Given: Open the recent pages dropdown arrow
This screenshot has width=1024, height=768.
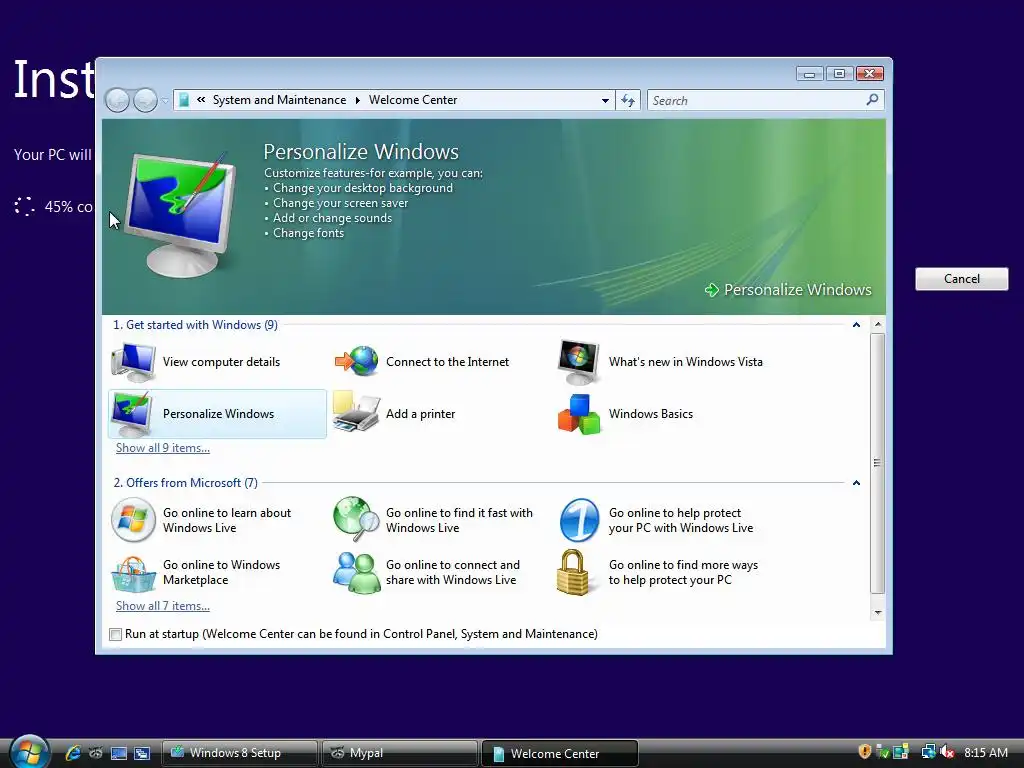Looking at the screenshot, I should (165, 101).
